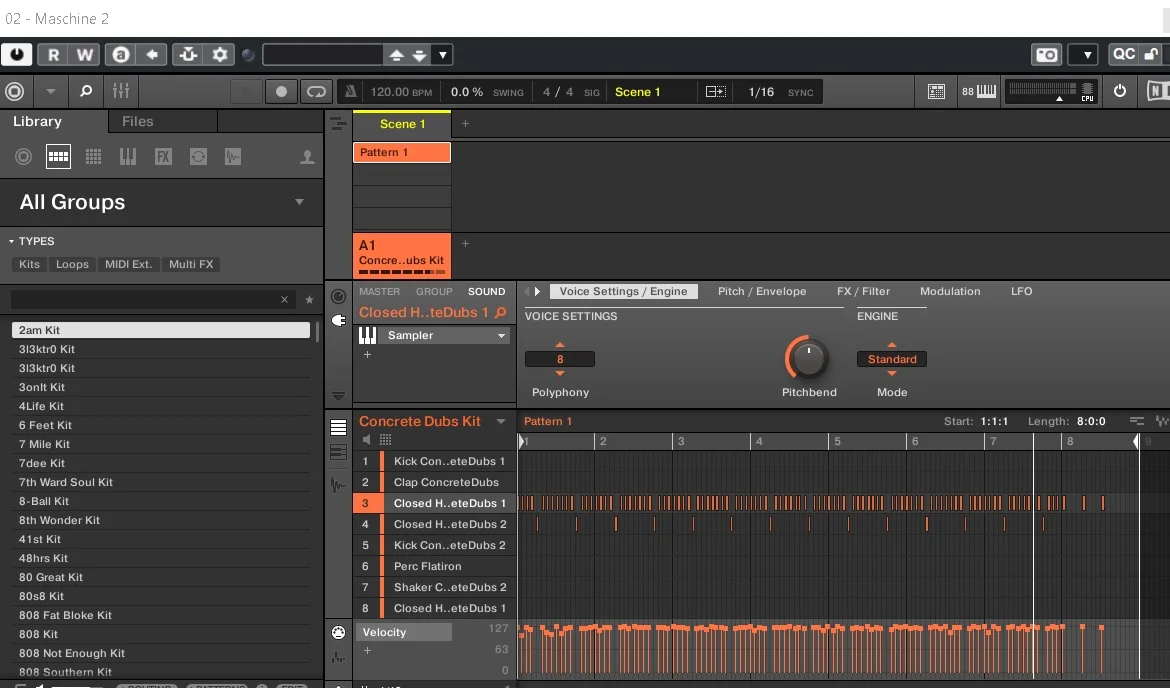Click the browser magnifier icon in the header
1170x688 pixels.
click(x=86, y=91)
